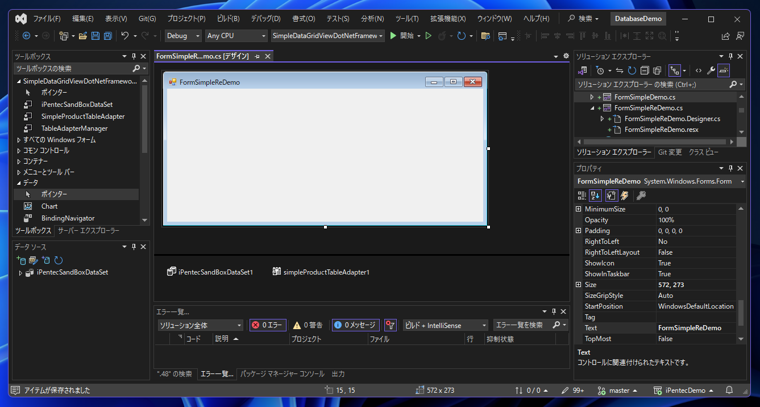Image resolution: width=760 pixels, height=407 pixels.
Task: Click the Property Pages wrench icon in Properties panel
Action: [641, 195]
